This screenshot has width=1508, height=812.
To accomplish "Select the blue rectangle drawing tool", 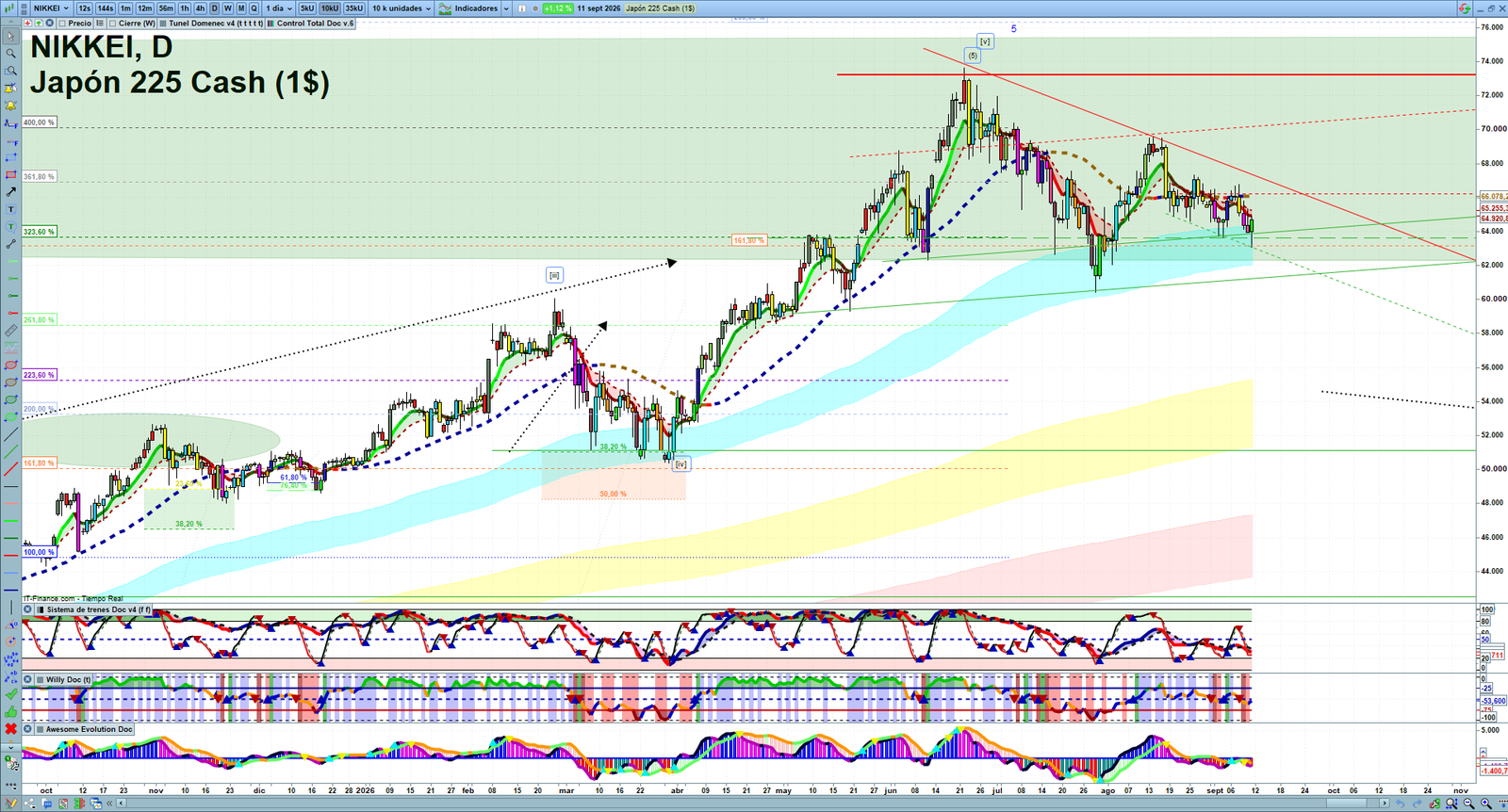I will coord(10,157).
